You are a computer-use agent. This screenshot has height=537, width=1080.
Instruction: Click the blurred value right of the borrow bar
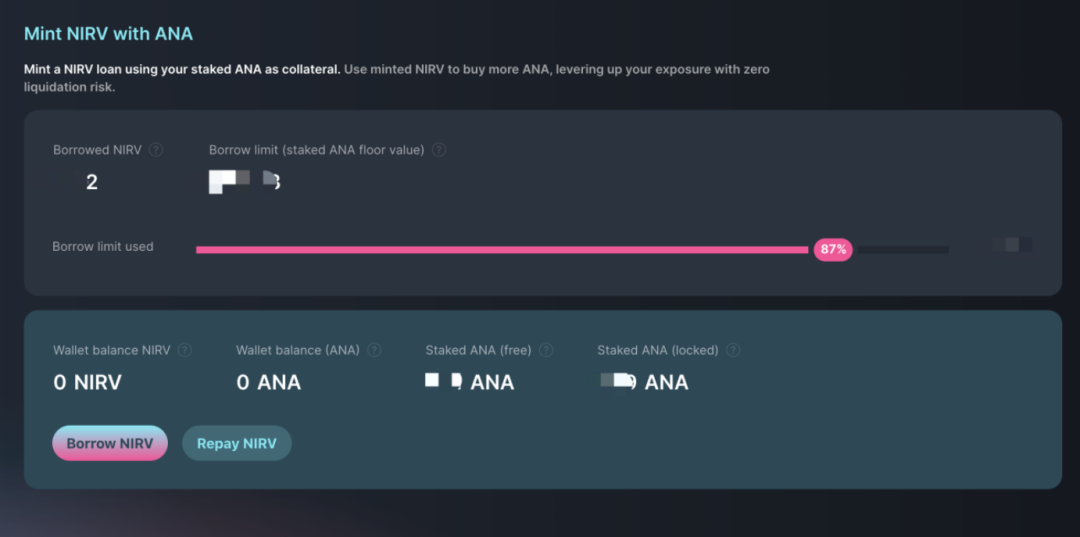tap(1012, 245)
